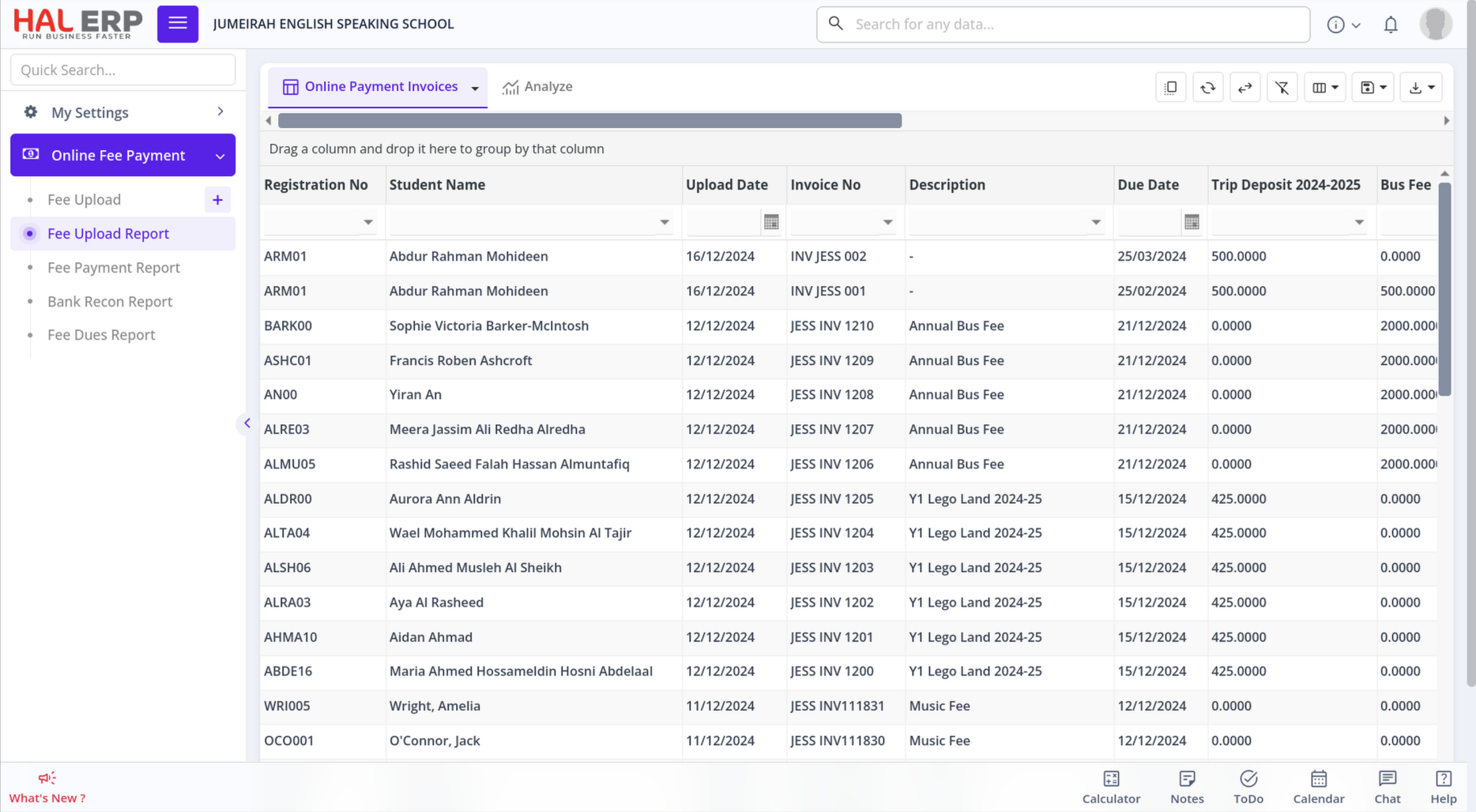The image size is (1476, 812).
Task: Open the ToDo tool
Action: [1248, 788]
